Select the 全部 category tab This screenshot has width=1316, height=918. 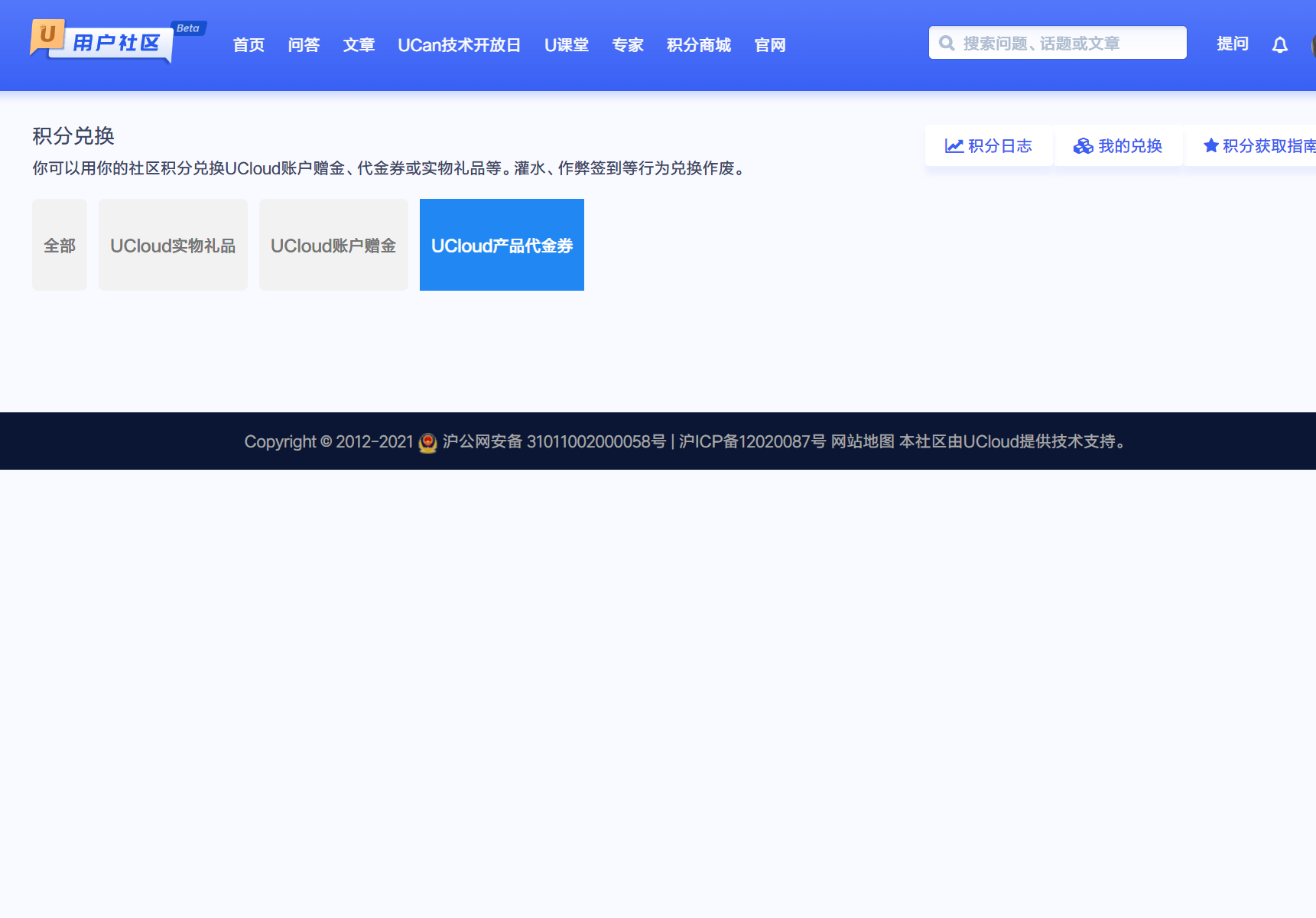click(60, 245)
